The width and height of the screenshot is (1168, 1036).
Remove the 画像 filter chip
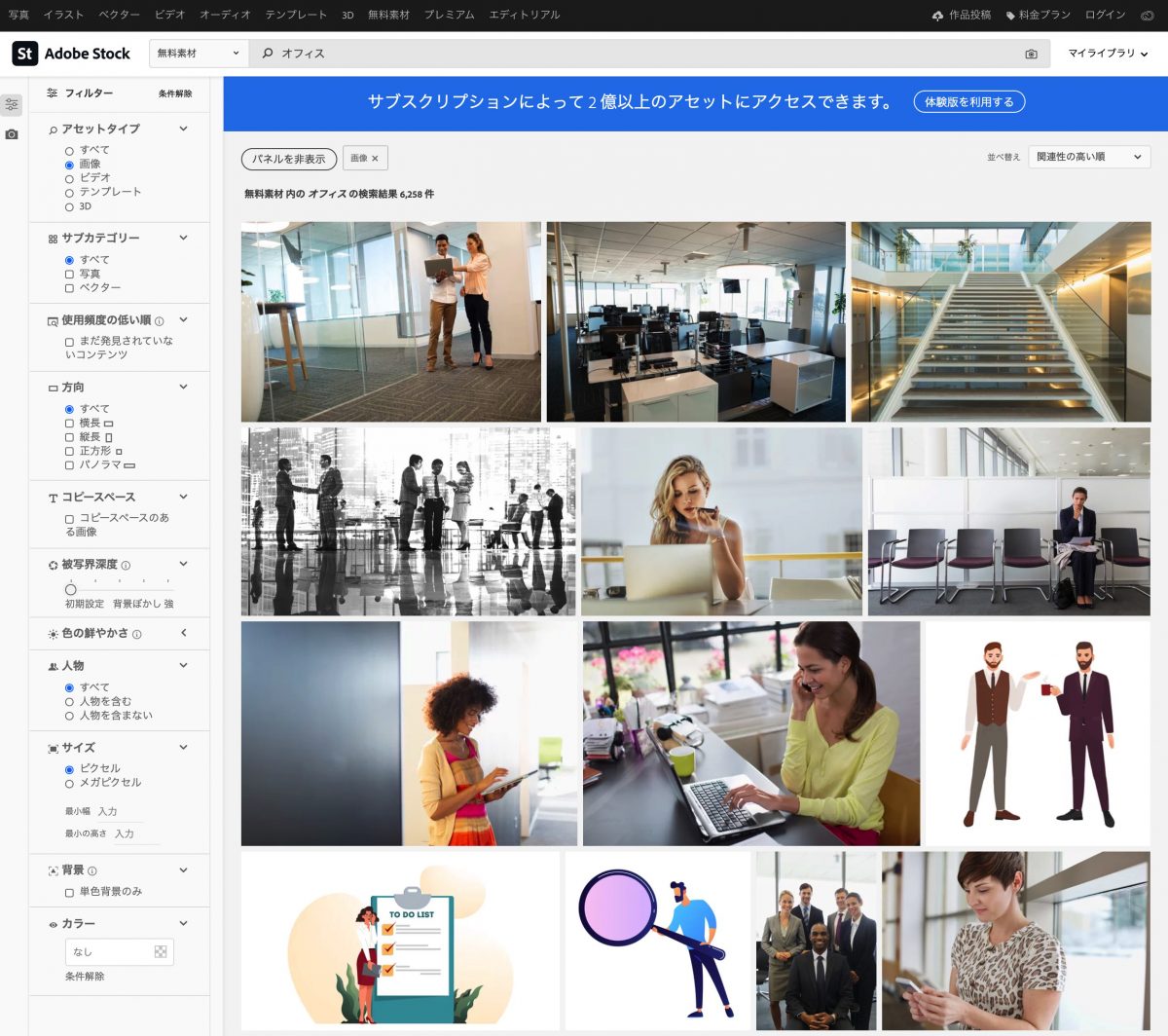(375, 159)
